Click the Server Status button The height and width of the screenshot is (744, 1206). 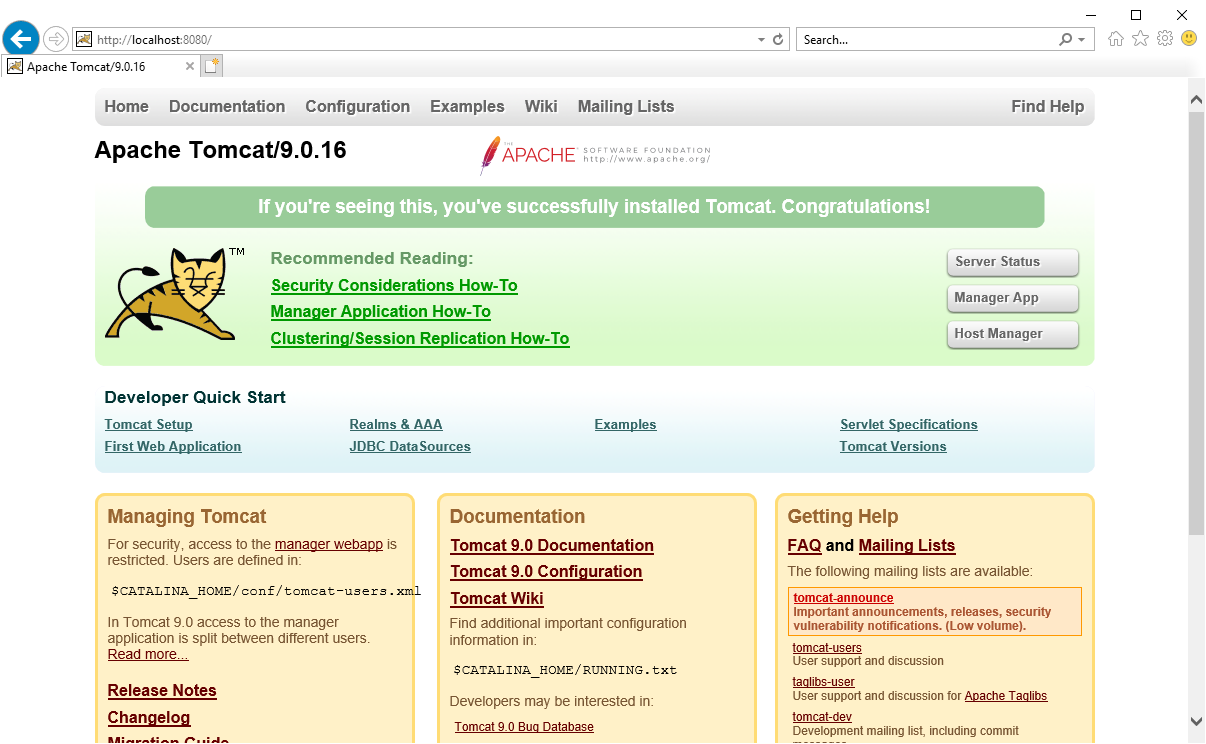[x=1012, y=262]
